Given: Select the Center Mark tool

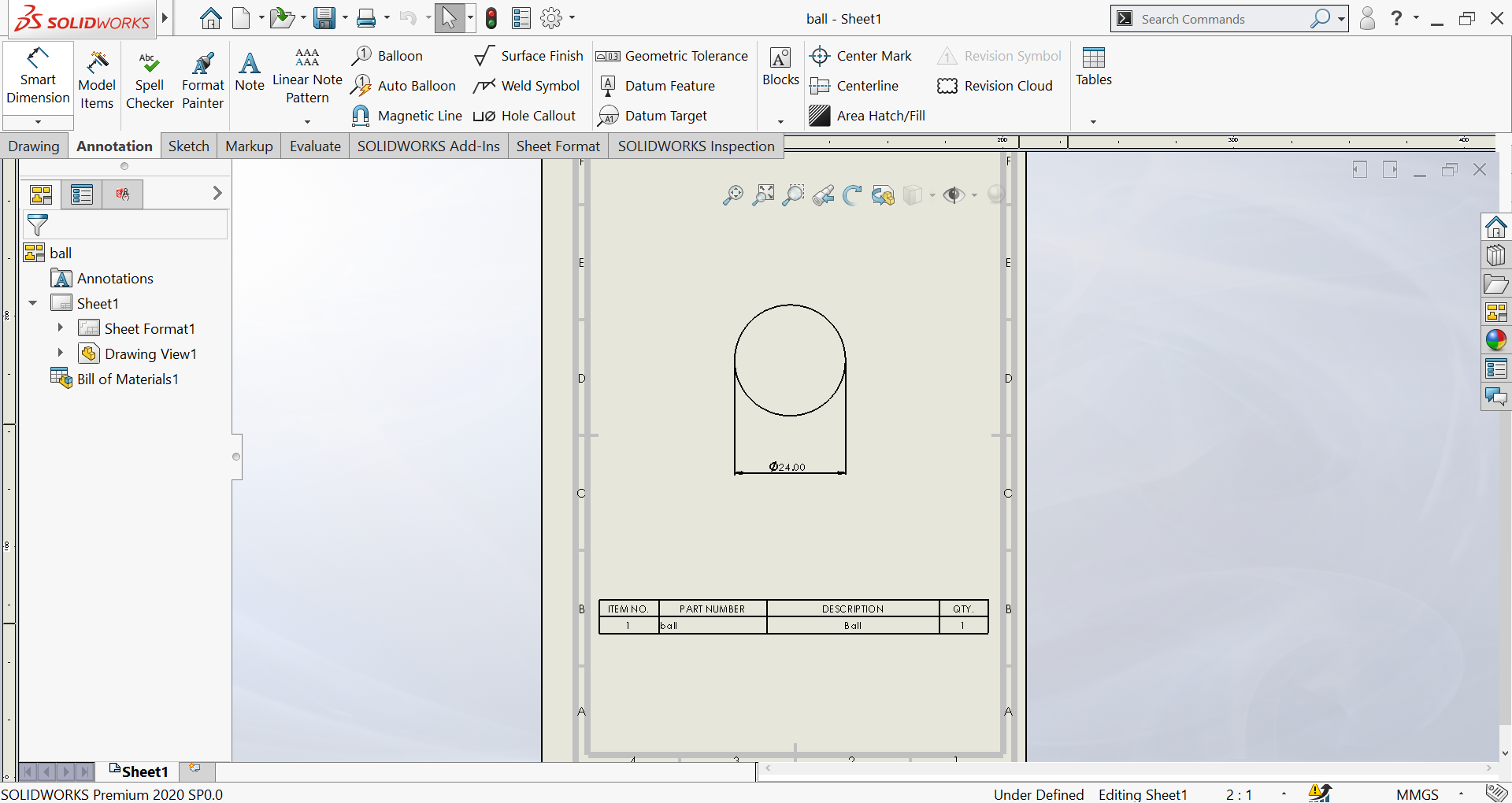Looking at the screenshot, I should click(x=861, y=56).
